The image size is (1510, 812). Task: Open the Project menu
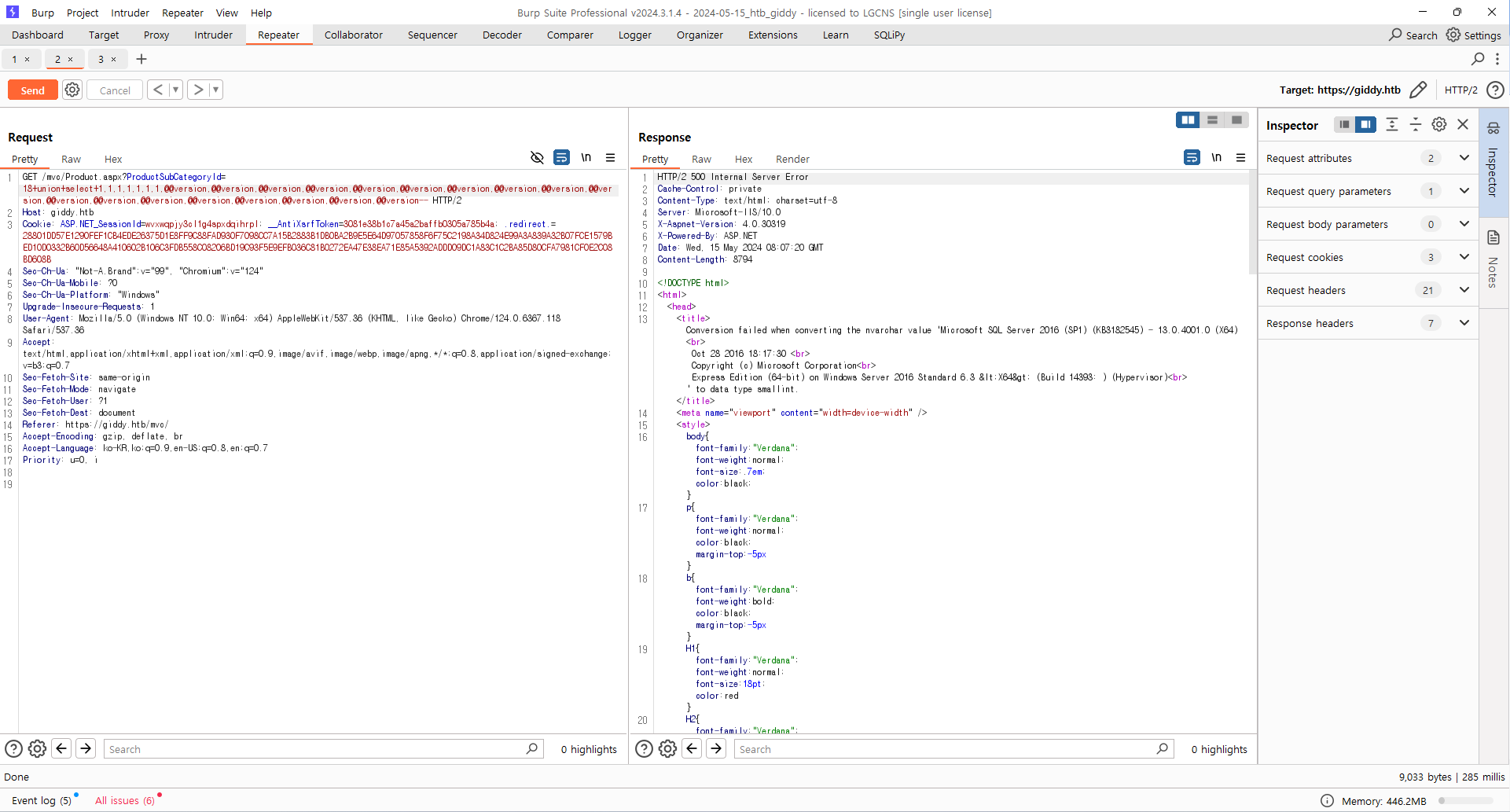[83, 13]
